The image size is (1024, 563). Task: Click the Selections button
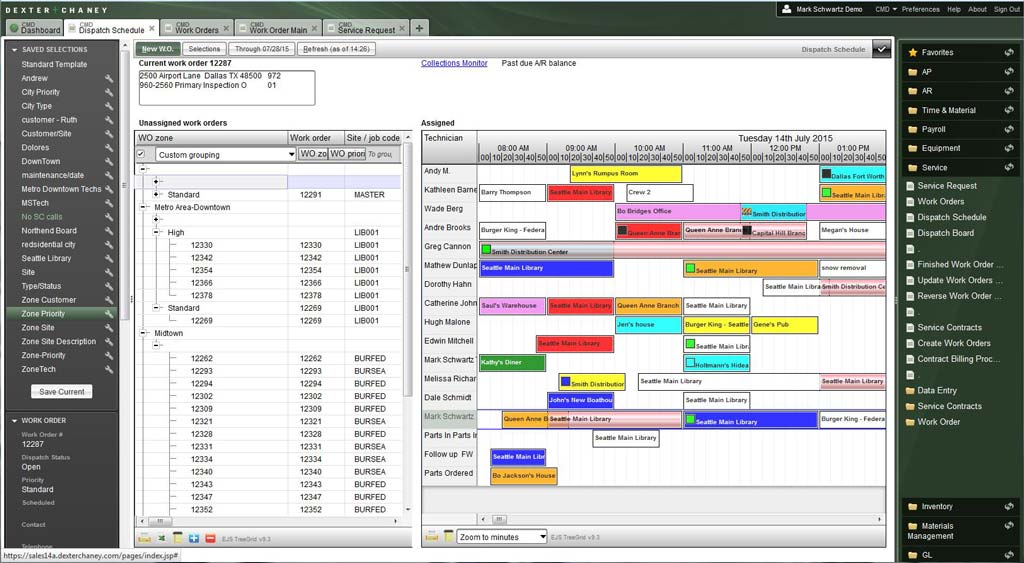click(x=204, y=49)
